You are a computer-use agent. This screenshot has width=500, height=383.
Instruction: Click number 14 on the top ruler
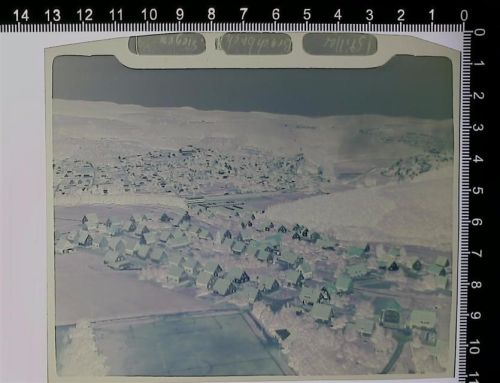click(x=21, y=15)
